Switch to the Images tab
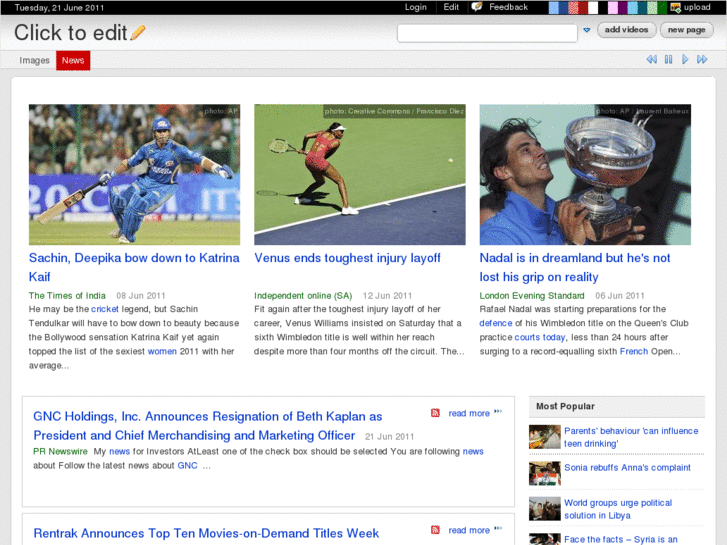Screen dimensions: 727x545 point(34,60)
